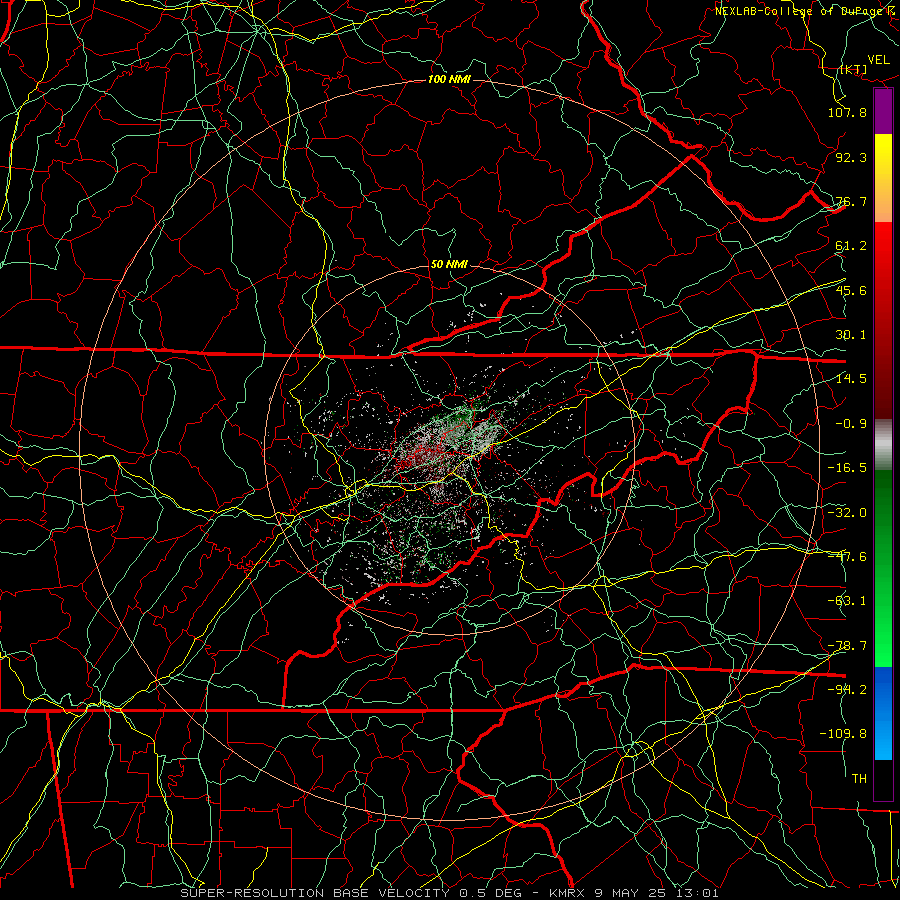Screen dimensions: 900x900
Task: Click the 50 NMI range ring label
Action: pos(449,264)
